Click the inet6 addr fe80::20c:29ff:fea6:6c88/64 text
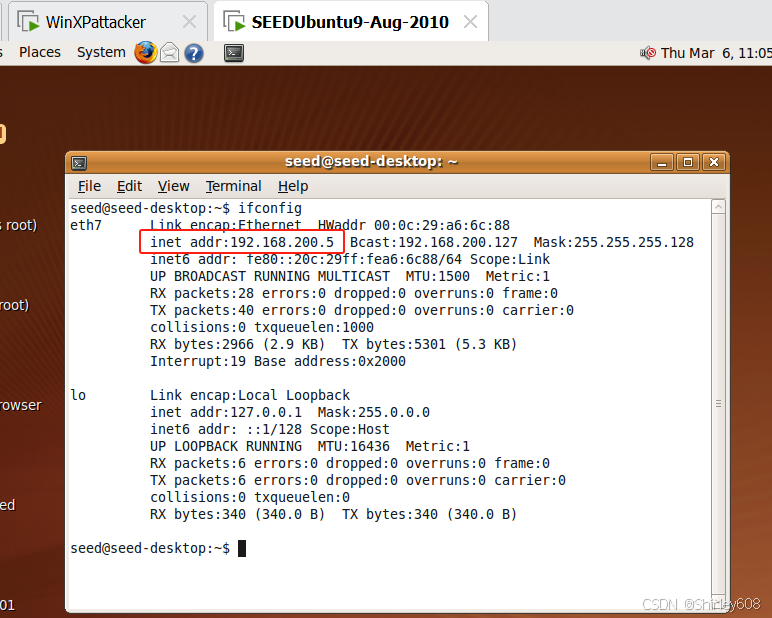This screenshot has width=772, height=618. pyautogui.click(x=306, y=260)
